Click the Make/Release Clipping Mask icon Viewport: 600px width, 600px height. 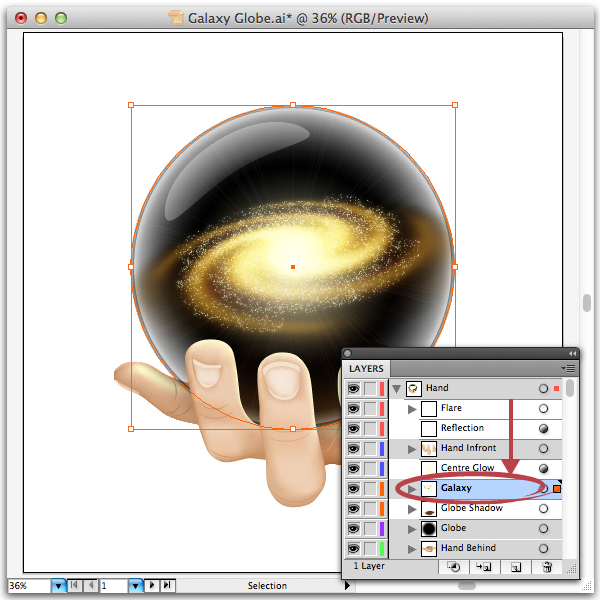[454, 567]
